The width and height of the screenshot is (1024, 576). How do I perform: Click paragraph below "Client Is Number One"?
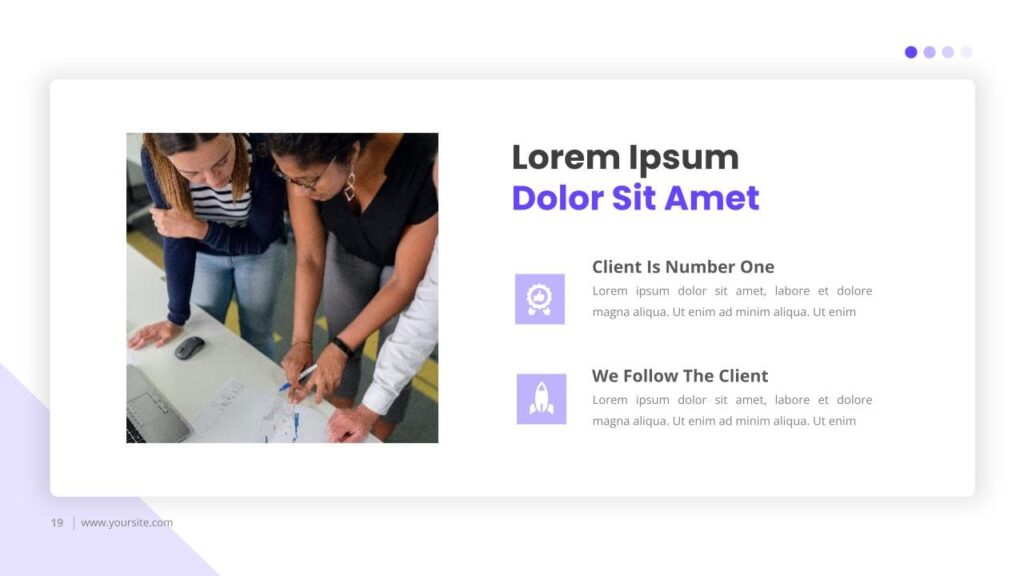point(732,301)
